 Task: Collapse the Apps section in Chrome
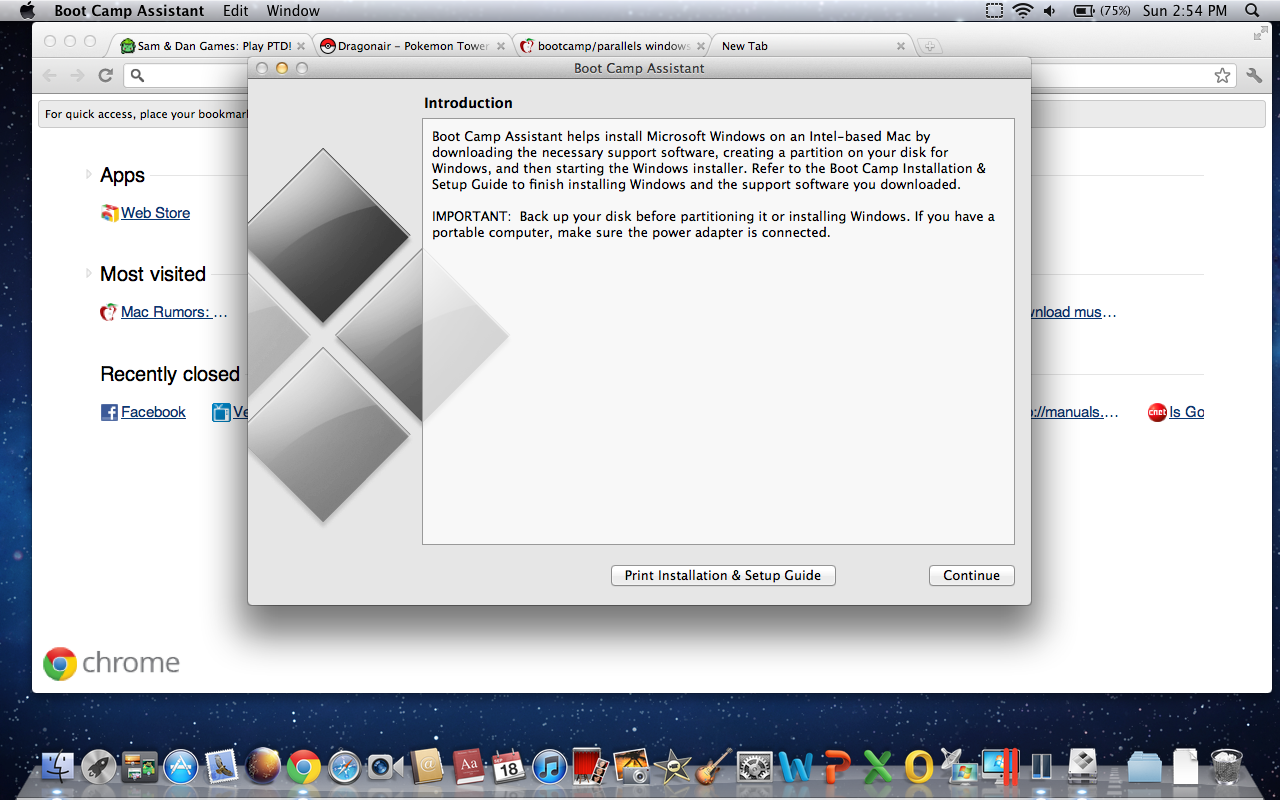[x=89, y=175]
